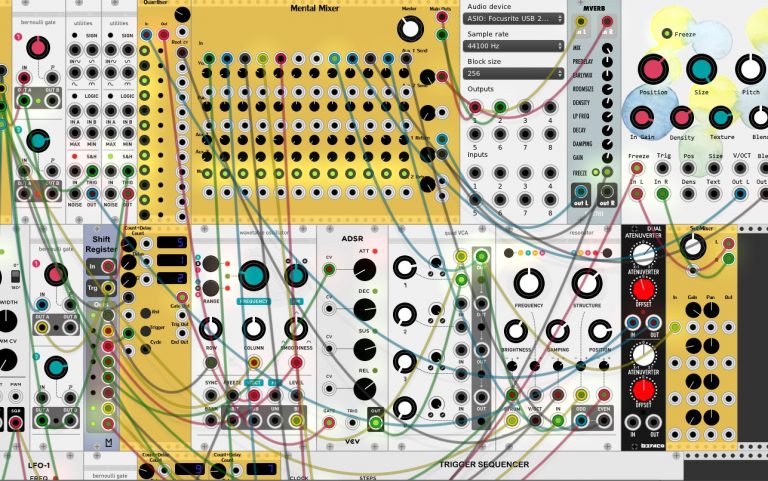Image resolution: width=768 pixels, height=481 pixels.
Task: Click the Trig input jack
Action: 662,168
